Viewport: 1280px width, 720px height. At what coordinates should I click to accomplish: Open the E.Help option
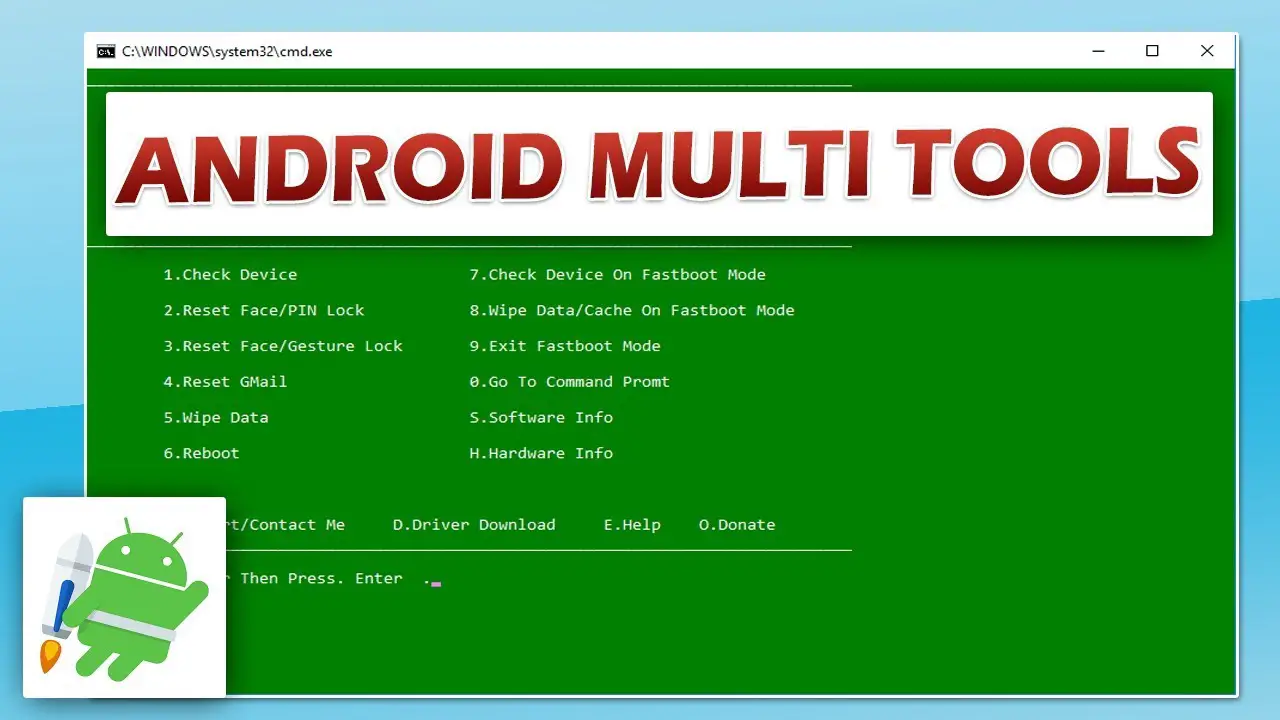point(632,525)
